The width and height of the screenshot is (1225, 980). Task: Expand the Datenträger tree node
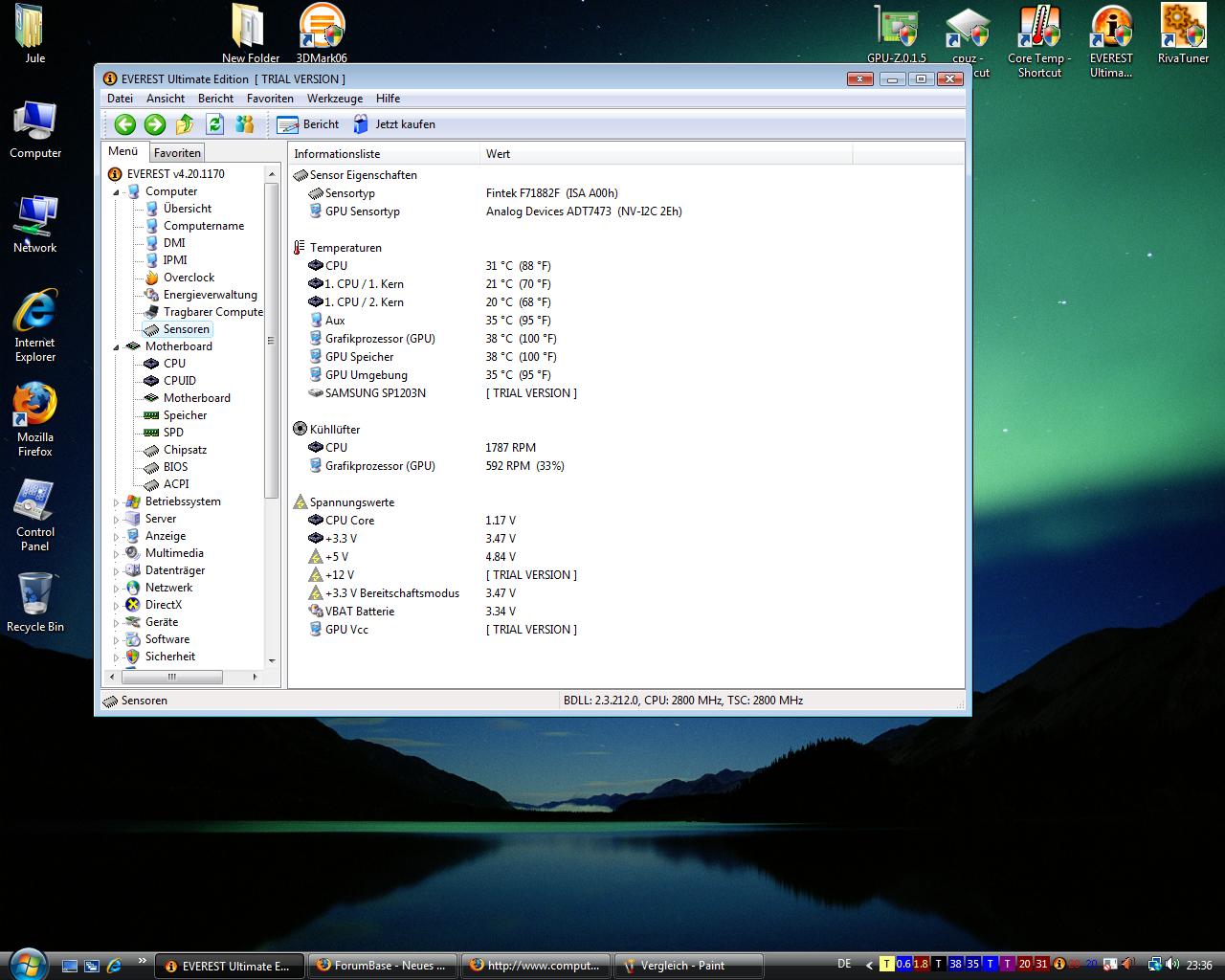point(117,571)
